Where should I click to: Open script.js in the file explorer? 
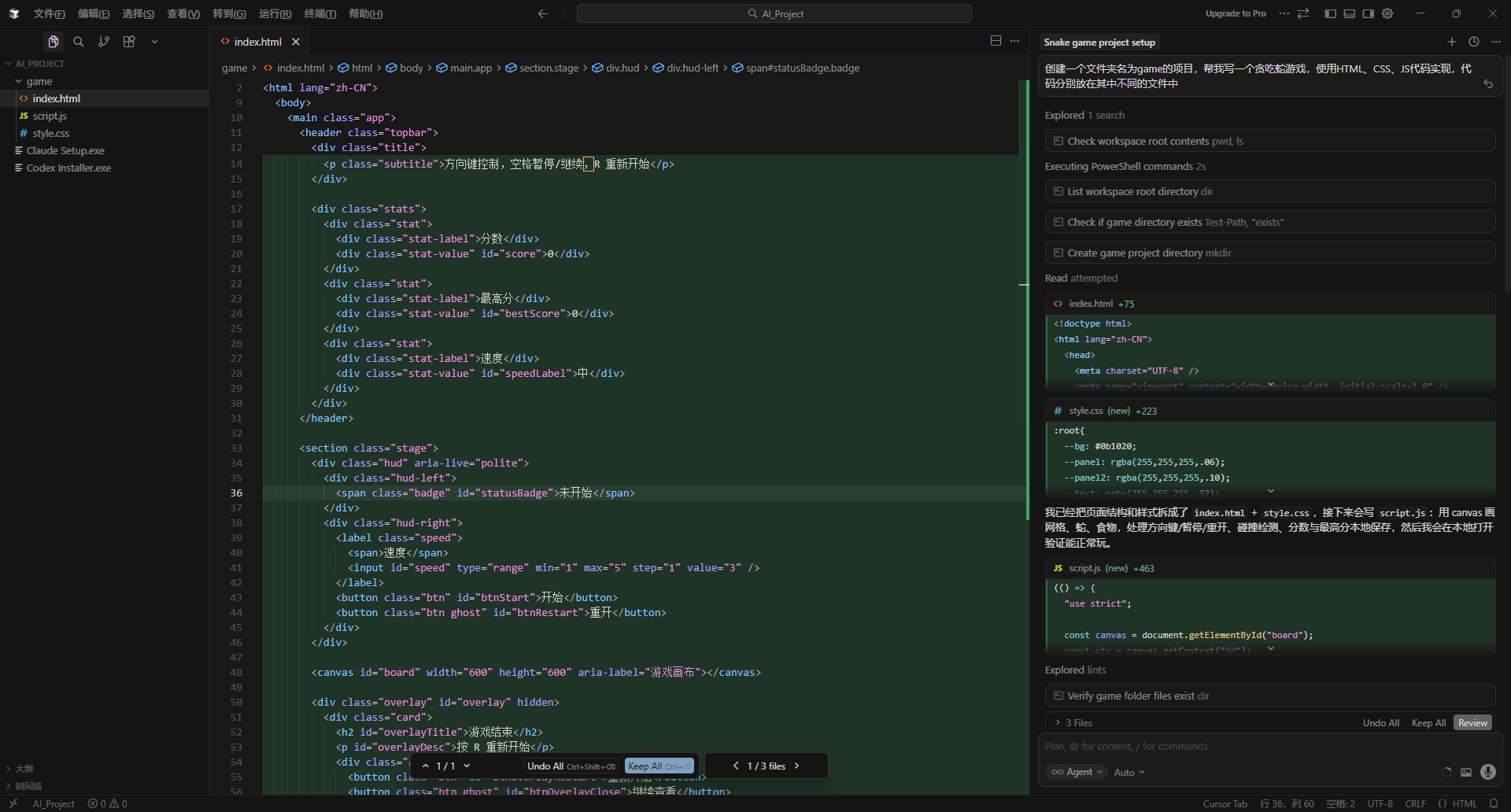50,116
